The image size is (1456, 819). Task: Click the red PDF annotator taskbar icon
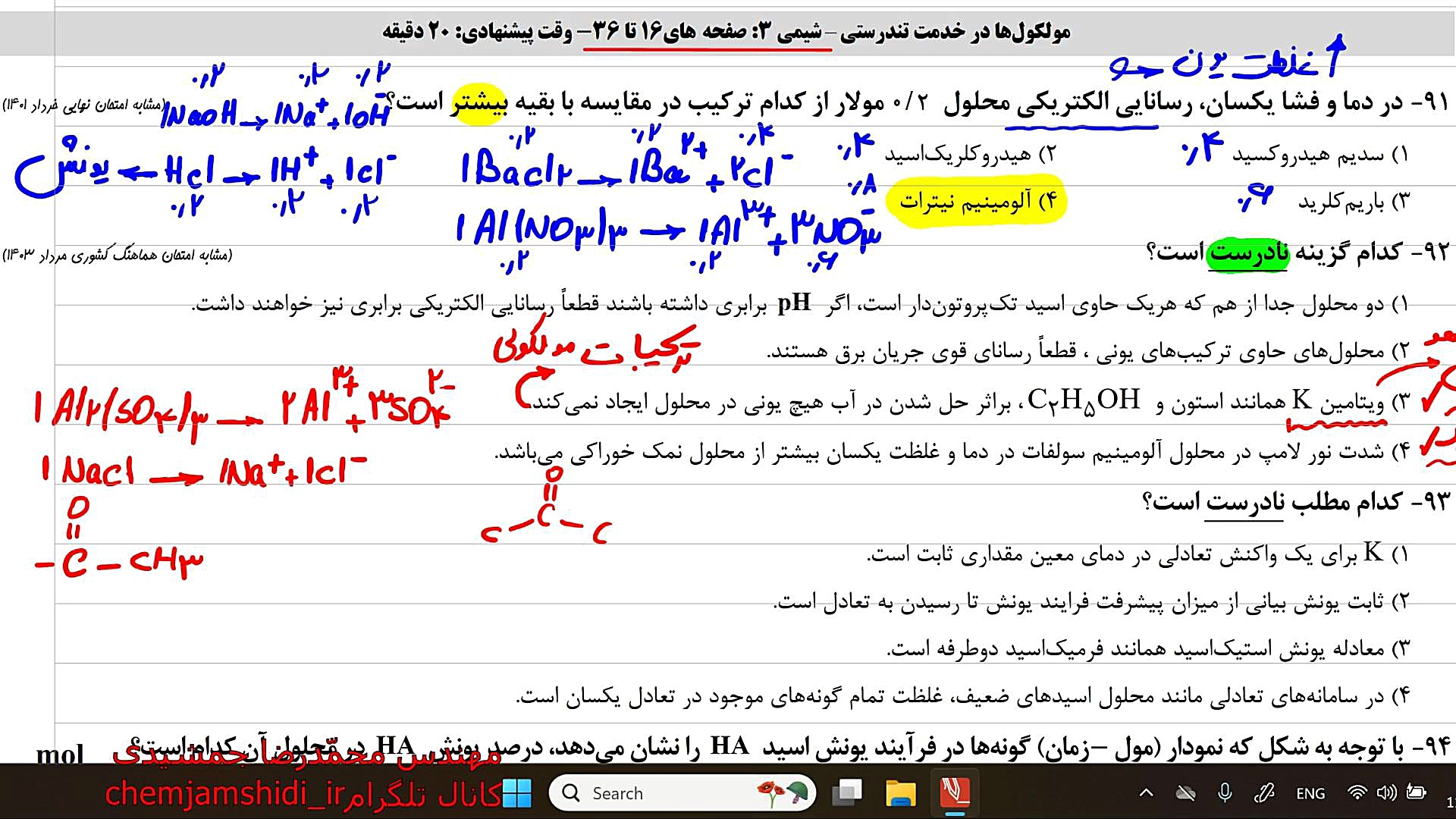955,793
